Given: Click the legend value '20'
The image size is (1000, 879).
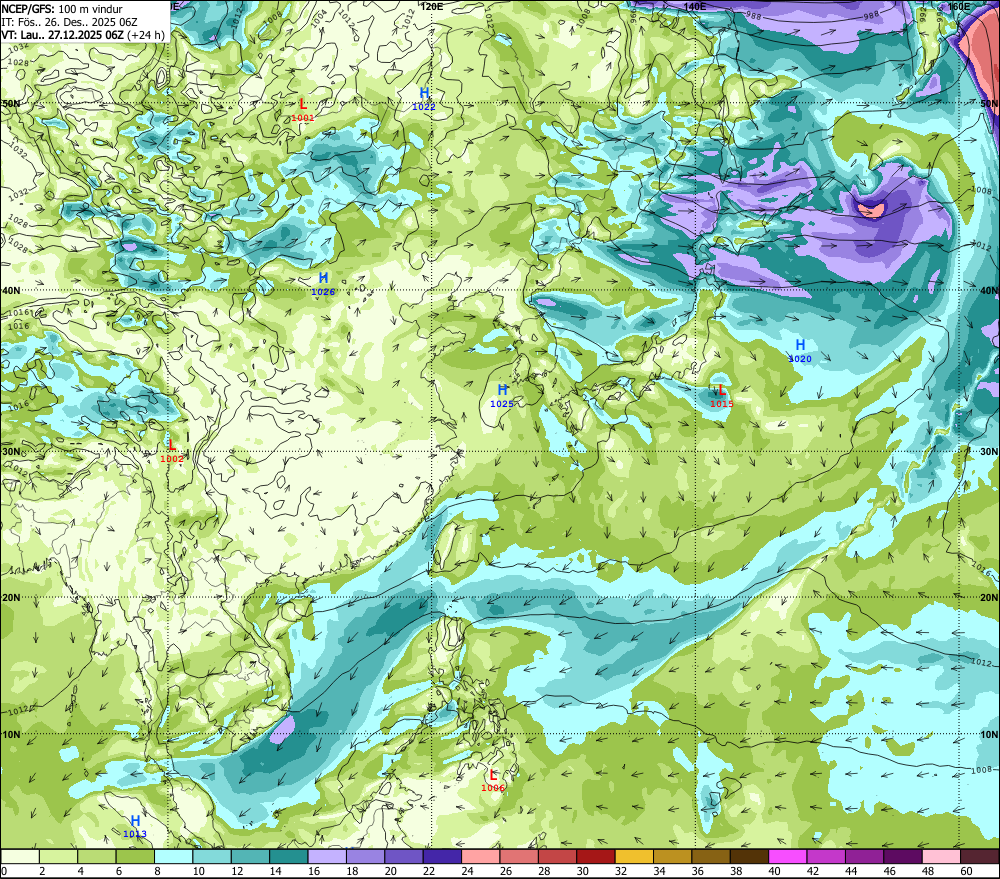Looking at the screenshot, I should 390,871.
